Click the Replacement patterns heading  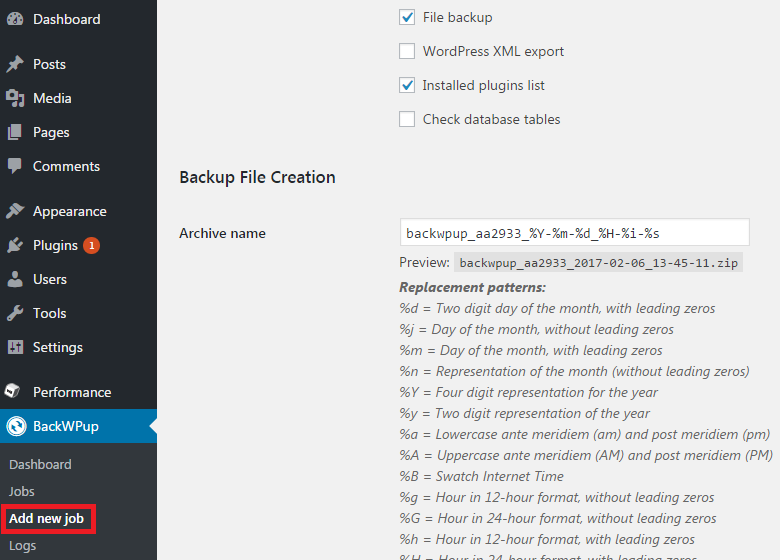[473, 287]
